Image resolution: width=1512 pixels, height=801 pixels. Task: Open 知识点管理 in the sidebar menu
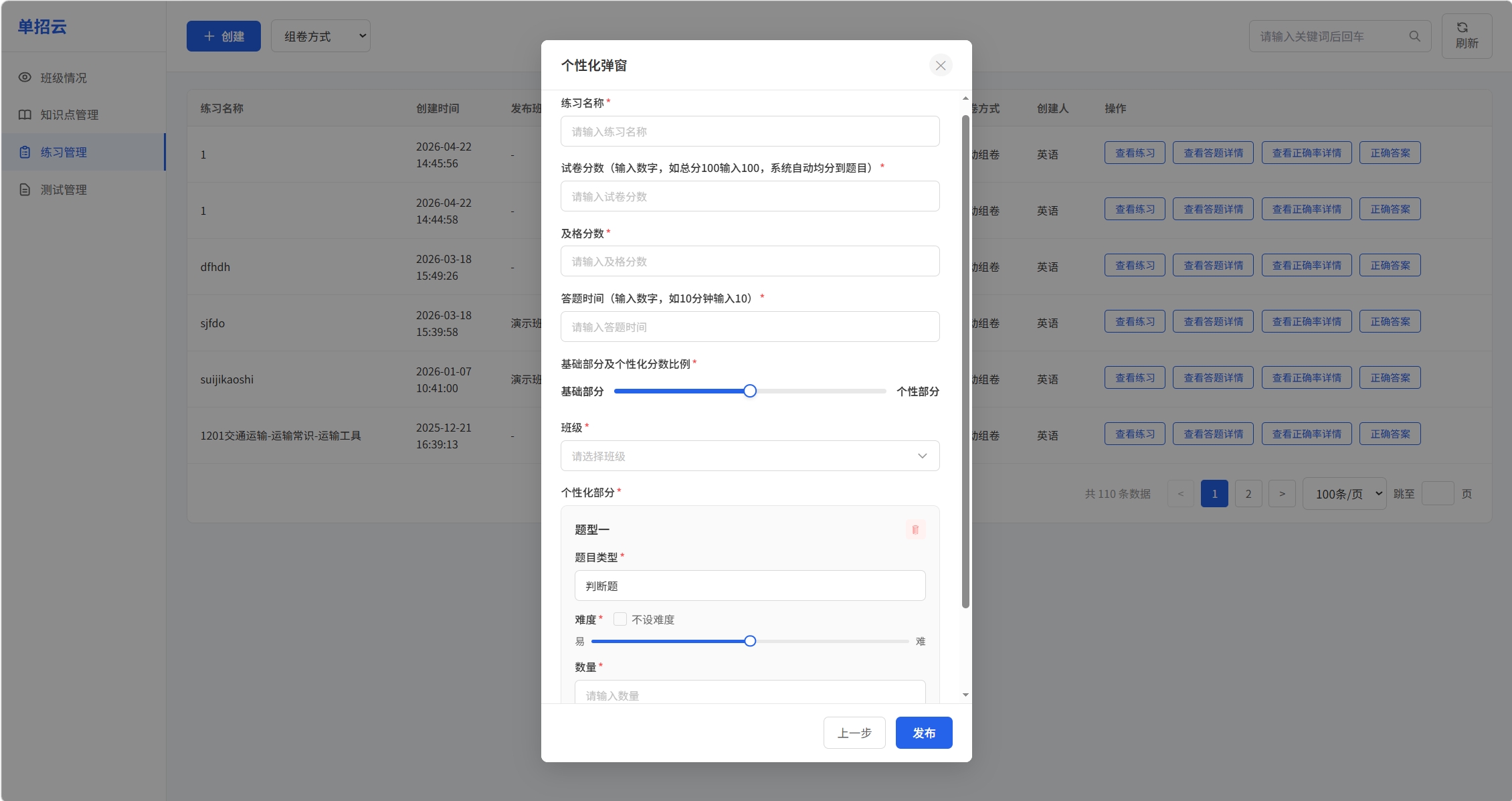[84, 115]
